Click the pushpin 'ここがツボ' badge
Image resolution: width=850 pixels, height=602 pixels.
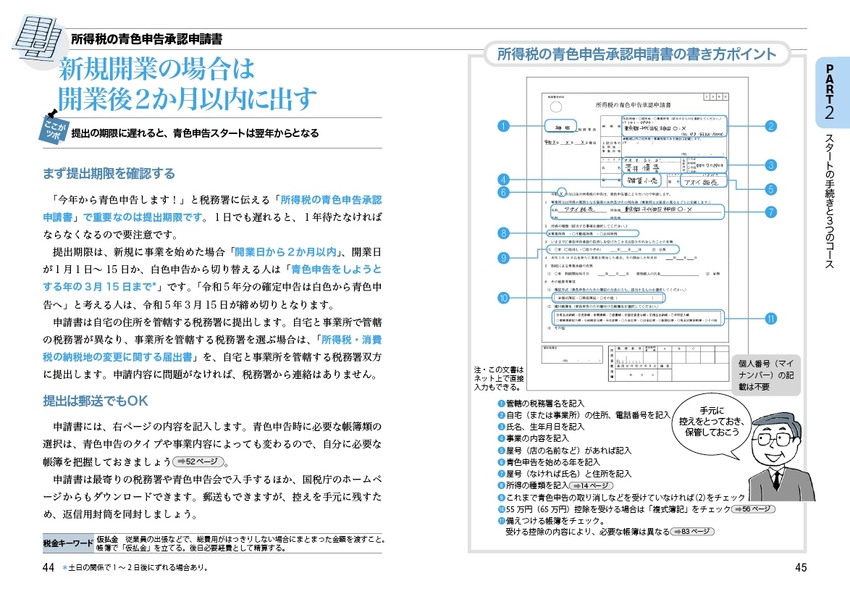pos(54,127)
